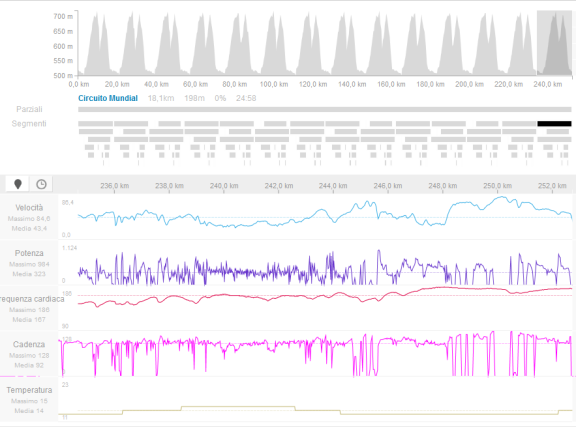576x428 pixels.
Task: Click the 240,0 km mark on the detail axis
Action: pyautogui.click(x=224, y=186)
